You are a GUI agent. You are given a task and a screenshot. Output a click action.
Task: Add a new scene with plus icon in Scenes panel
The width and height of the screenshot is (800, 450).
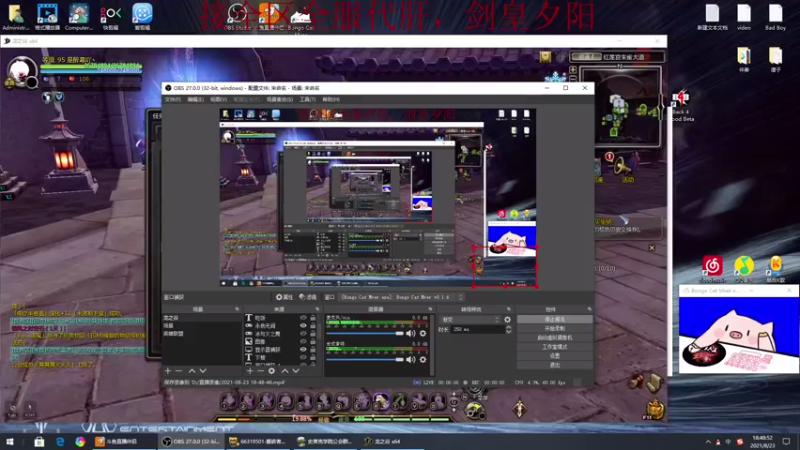167,371
